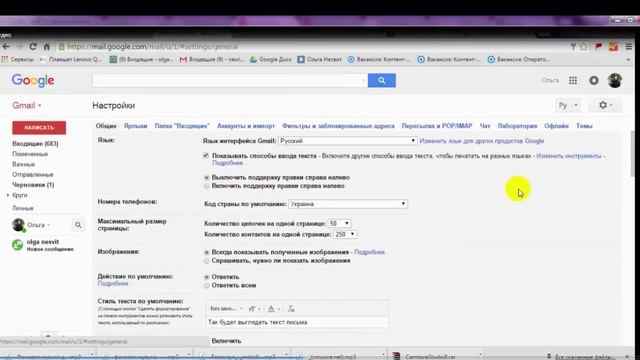Image resolution: width=640 pixels, height=360 pixels.
Task: Click the Gmail search input field
Action: [x=229, y=80]
